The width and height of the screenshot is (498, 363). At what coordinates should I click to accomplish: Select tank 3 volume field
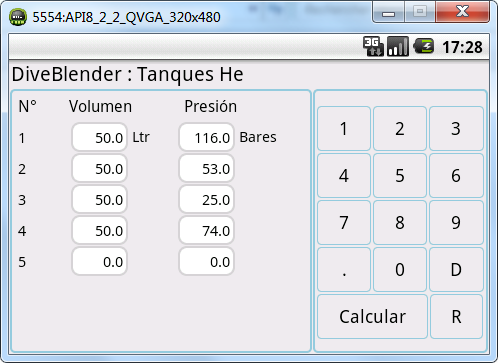(x=99, y=199)
